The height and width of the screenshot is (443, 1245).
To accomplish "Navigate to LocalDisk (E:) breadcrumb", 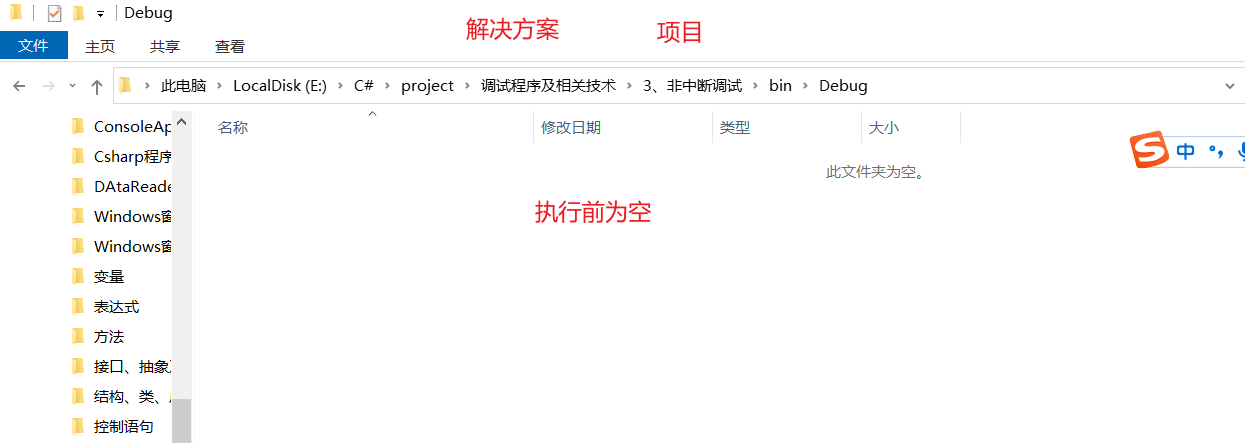I will 280,86.
